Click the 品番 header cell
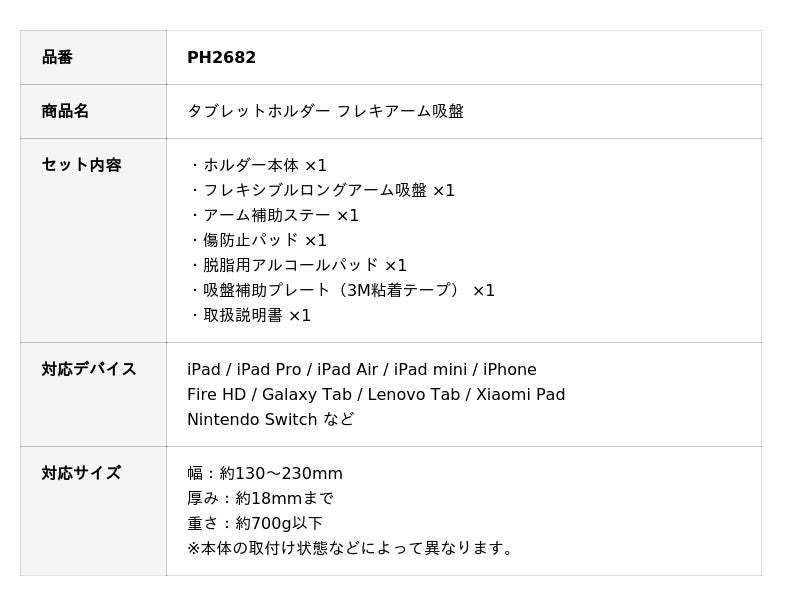 tap(57, 58)
